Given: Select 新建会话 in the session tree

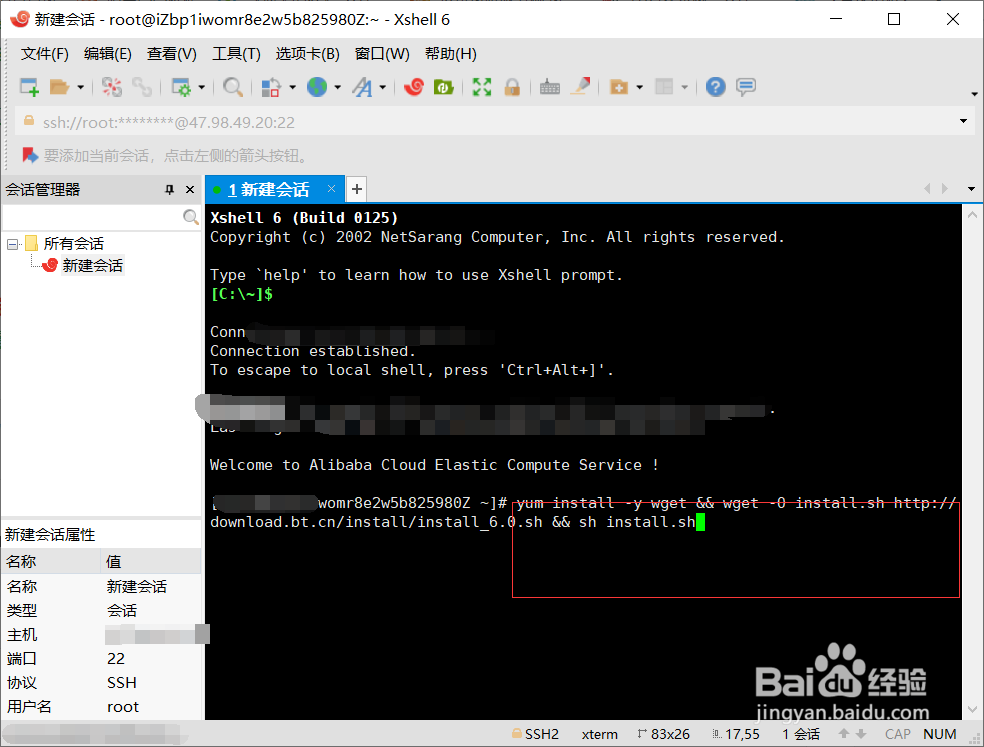Looking at the screenshot, I should point(92,266).
